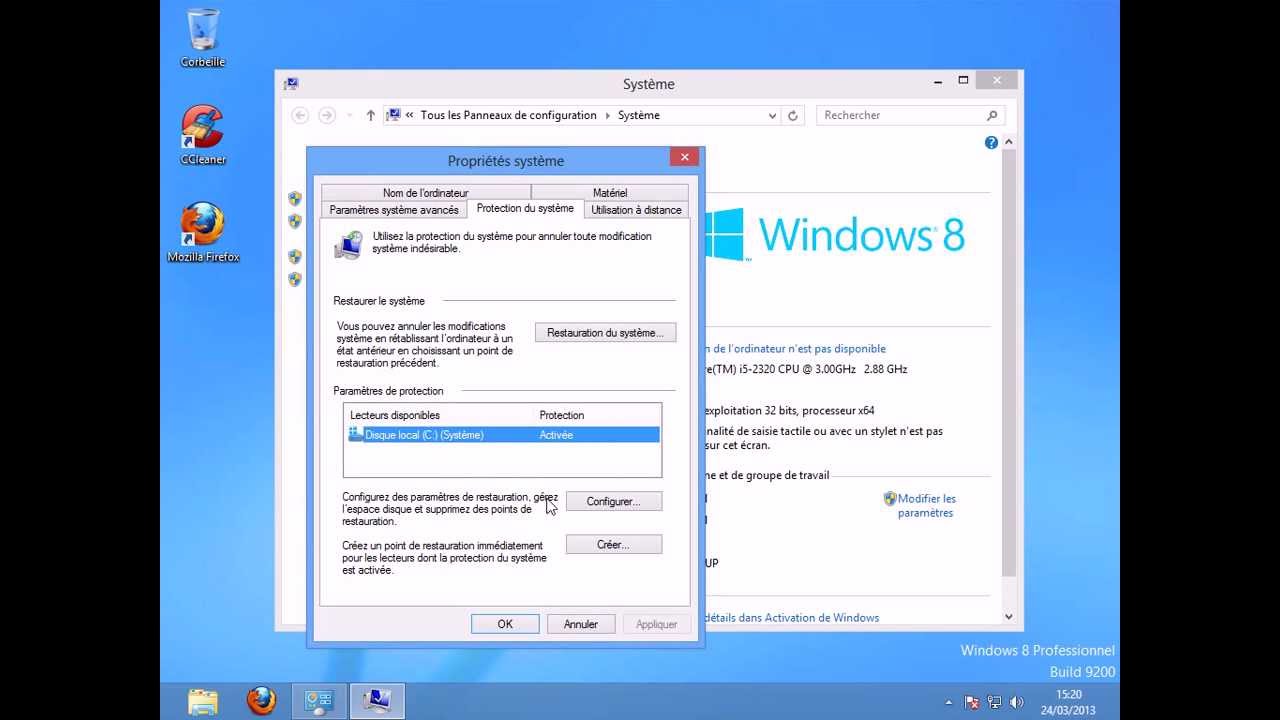The width and height of the screenshot is (1280, 720).
Task: Open File Explorer from the taskbar
Action: click(203, 701)
